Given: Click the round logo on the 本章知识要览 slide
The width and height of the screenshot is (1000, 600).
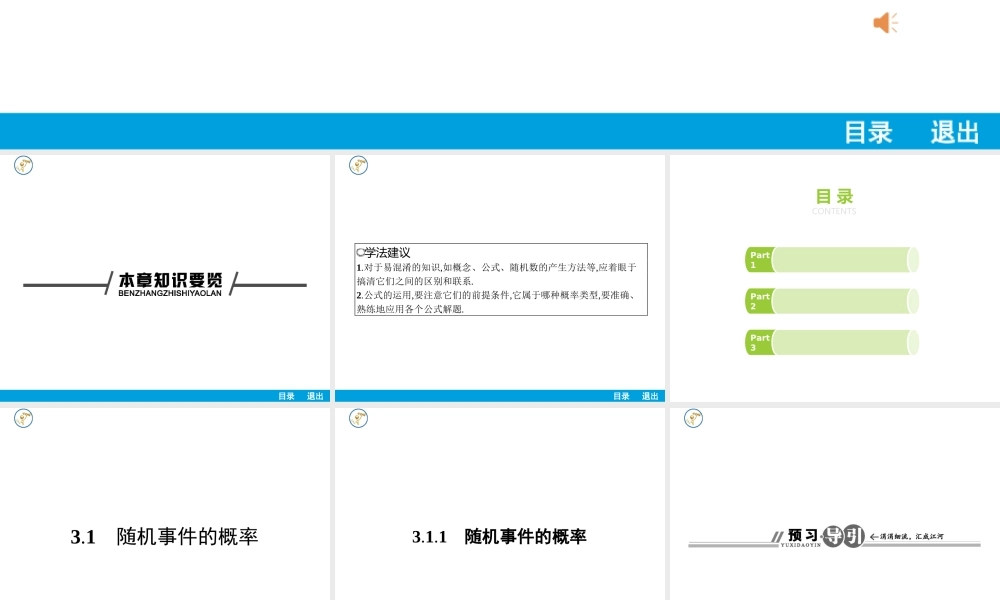Looking at the screenshot, I should click(24, 166).
